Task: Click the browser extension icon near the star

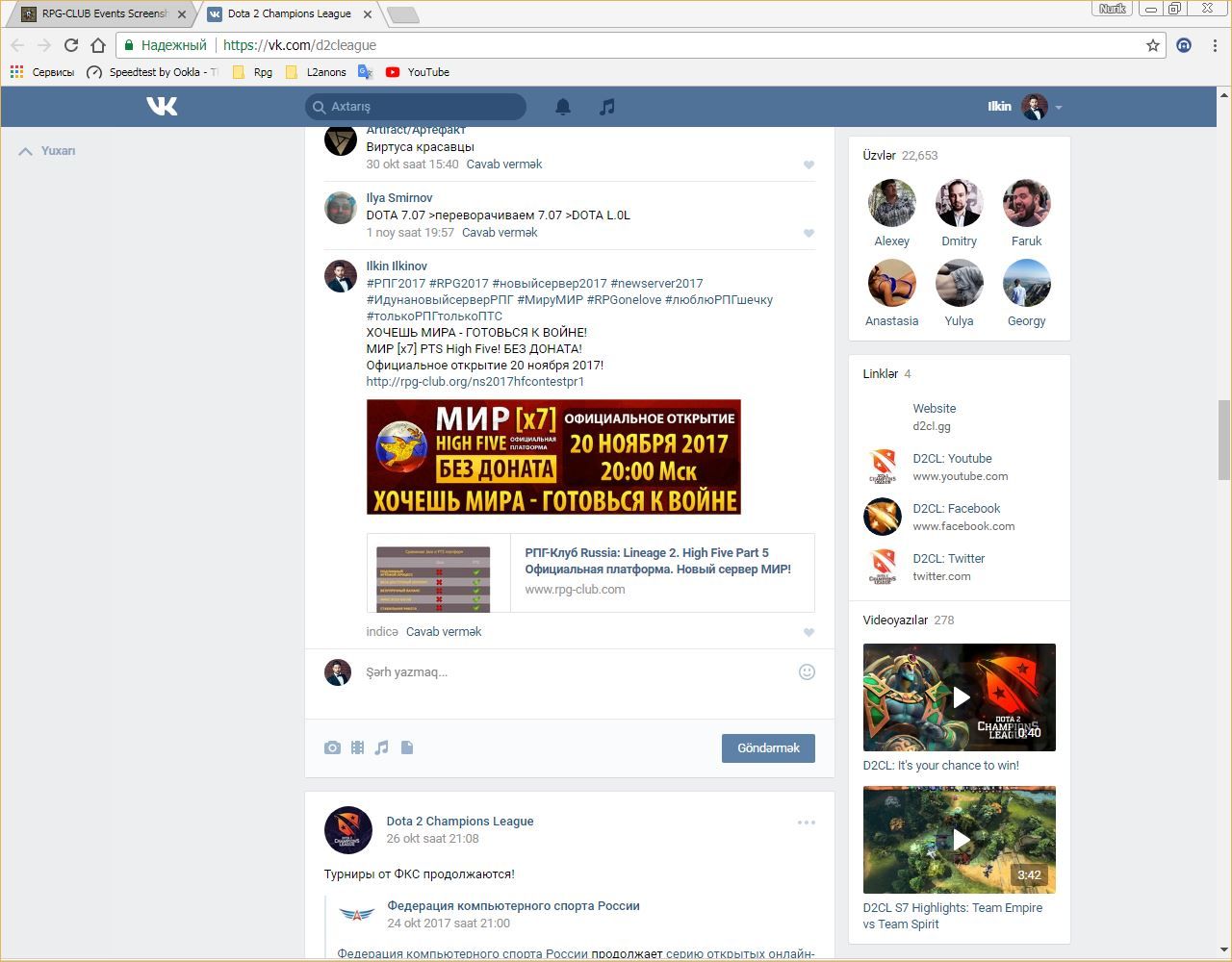Action: [x=1184, y=45]
